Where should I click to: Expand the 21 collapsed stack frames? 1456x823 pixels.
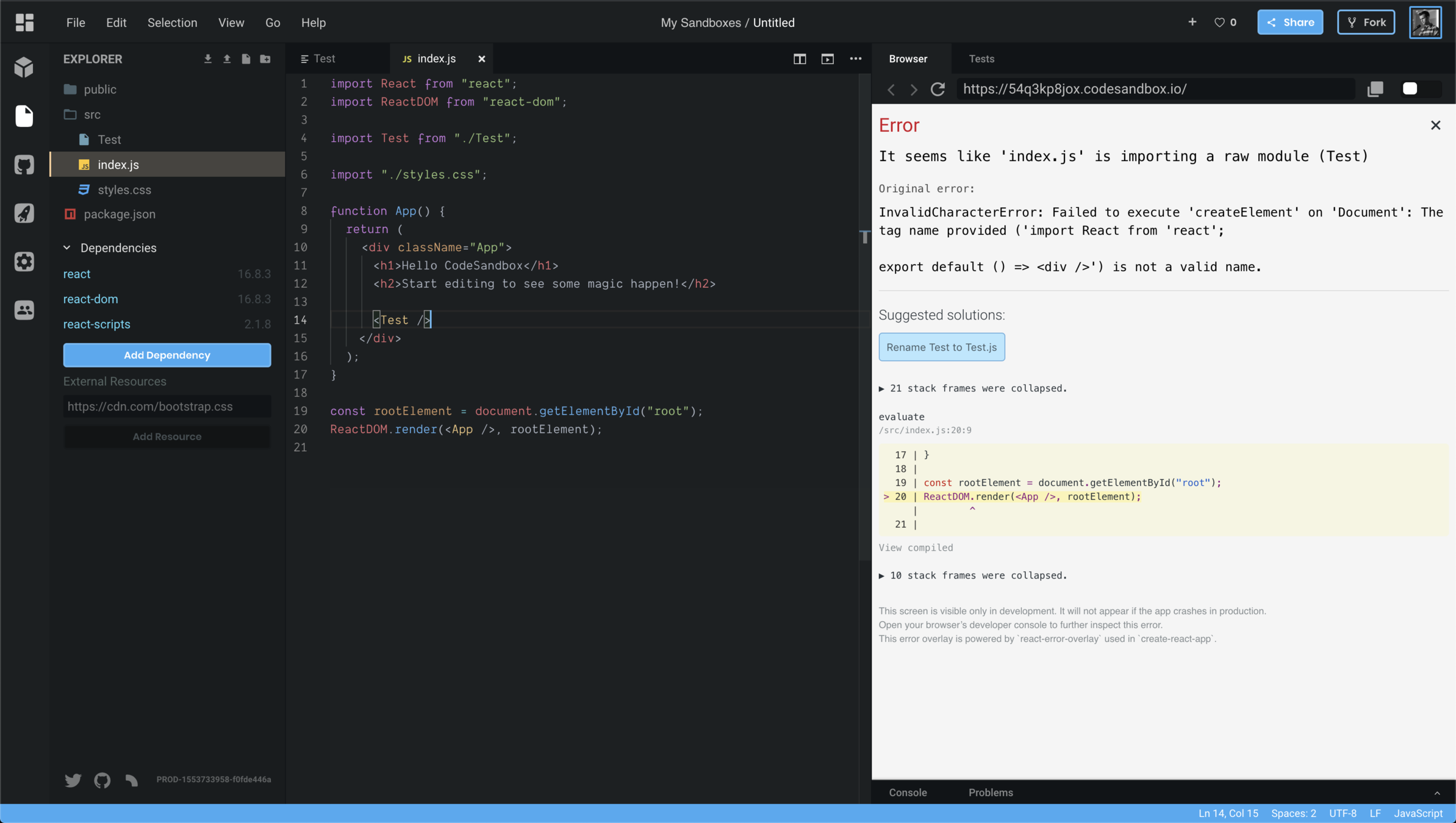point(973,388)
